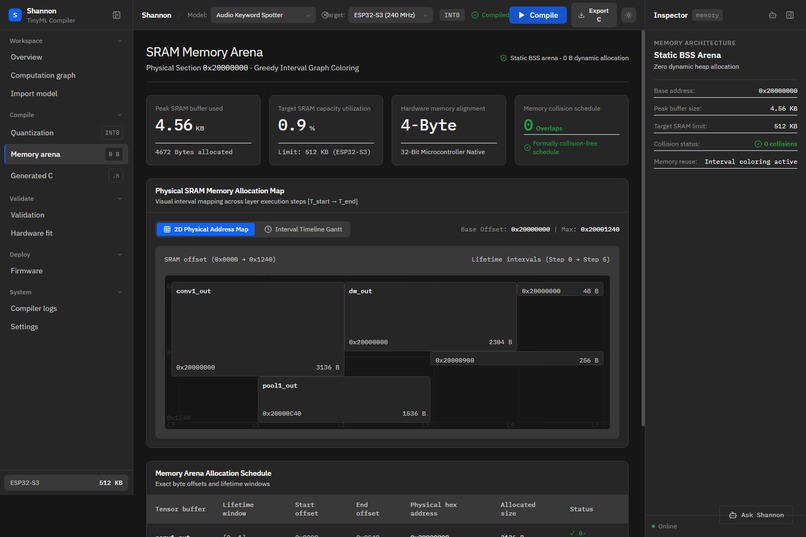Click the assistant bot icon in Inspector header

(x=772, y=15)
